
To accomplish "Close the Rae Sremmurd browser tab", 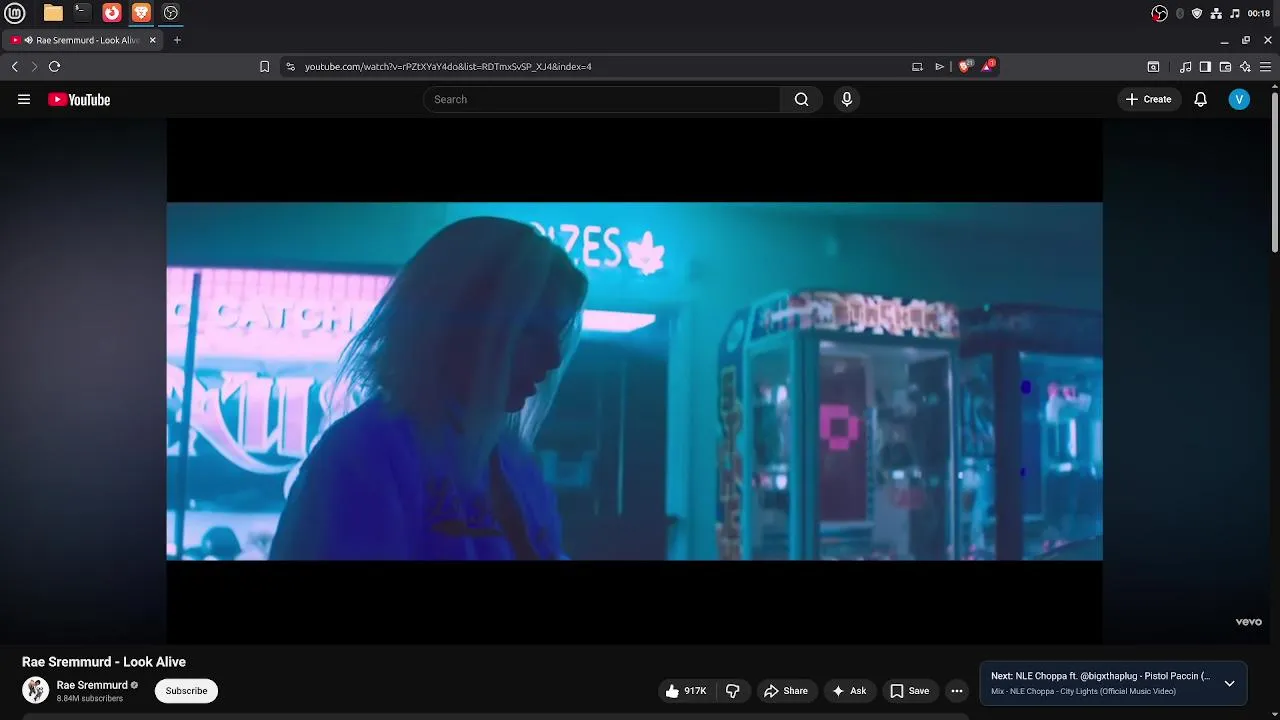I will 153,40.
